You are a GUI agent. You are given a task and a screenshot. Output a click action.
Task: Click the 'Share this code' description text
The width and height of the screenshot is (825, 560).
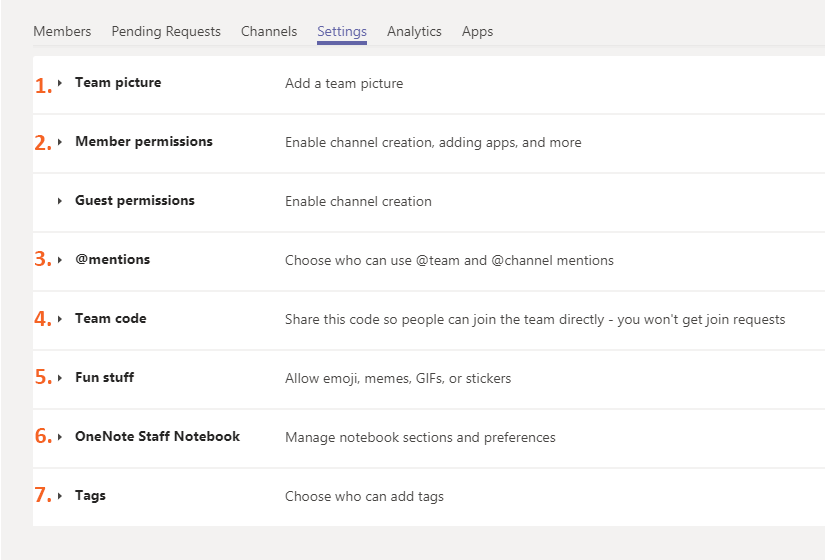point(535,320)
